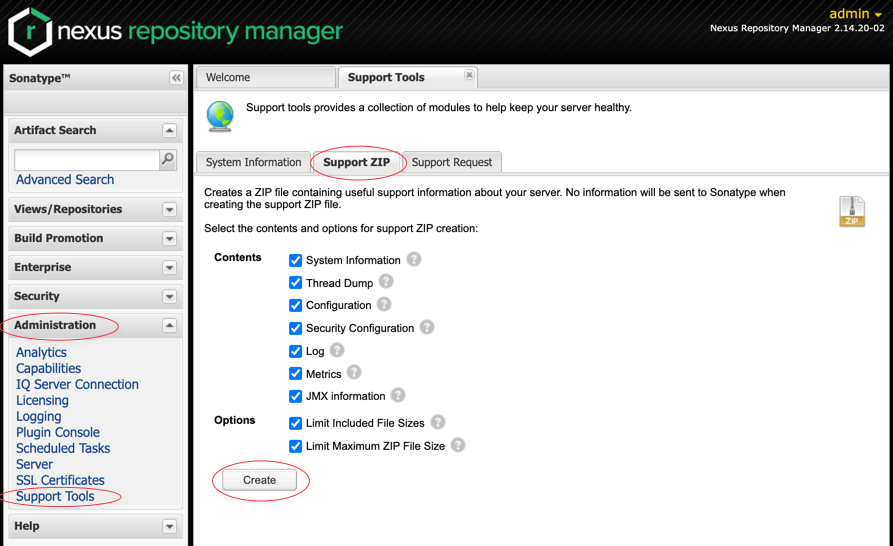Collapse the left sidebar with double-arrow icon

pyautogui.click(x=176, y=78)
